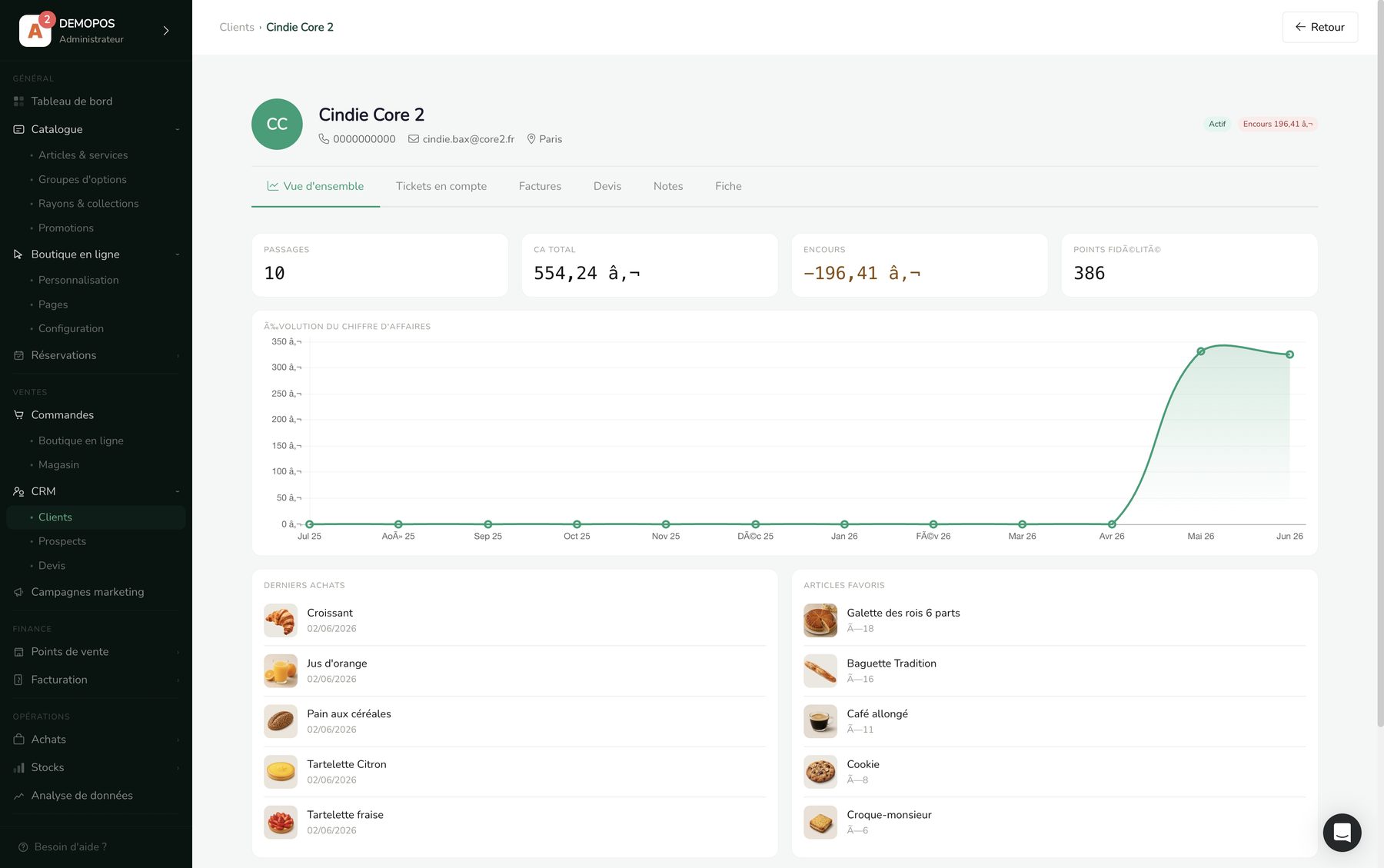Viewport: 1384px width, 868px height.
Task: Open Boutique en ligne under Commandes
Action: [x=81, y=441]
